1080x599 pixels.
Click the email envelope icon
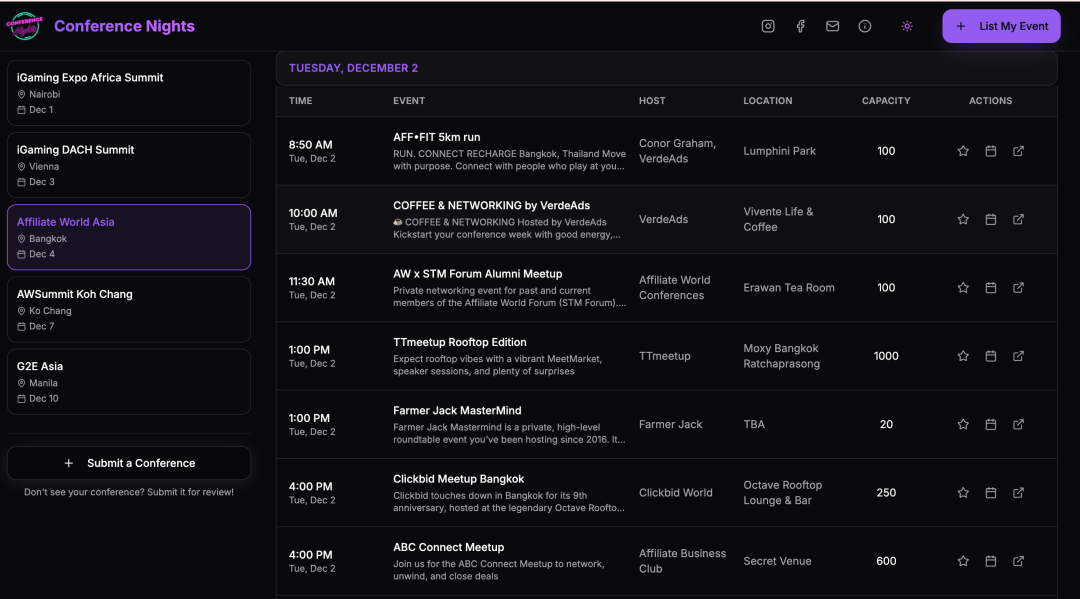(833, 26)
